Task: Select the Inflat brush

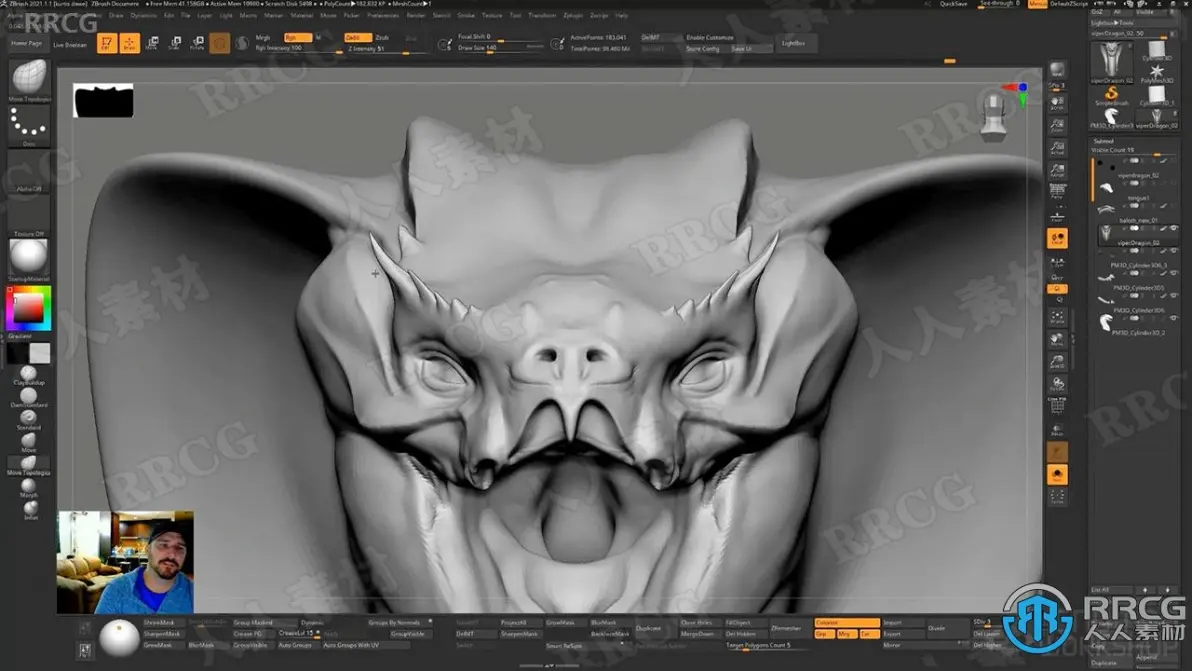Action: 30,509
